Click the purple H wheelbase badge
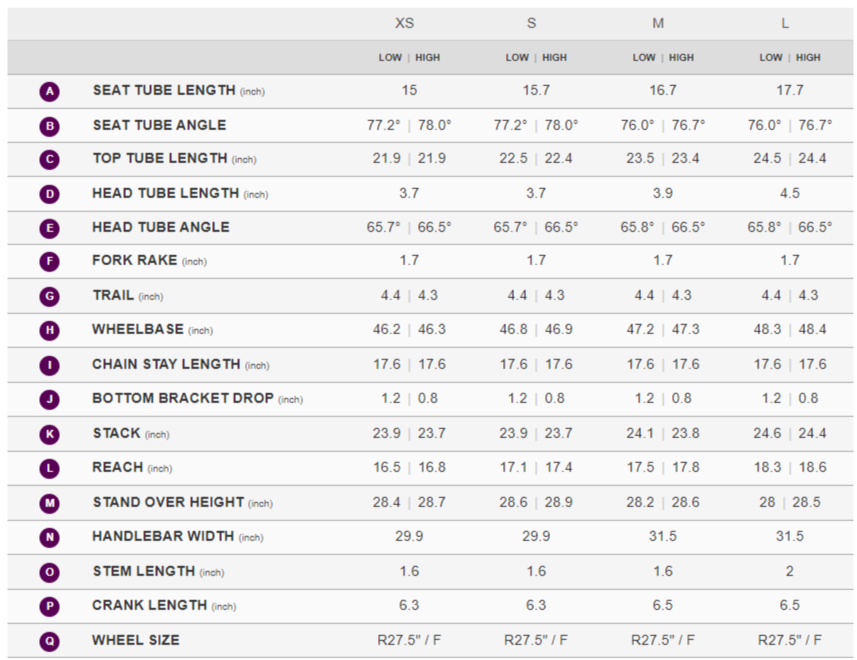 (49, 330)
